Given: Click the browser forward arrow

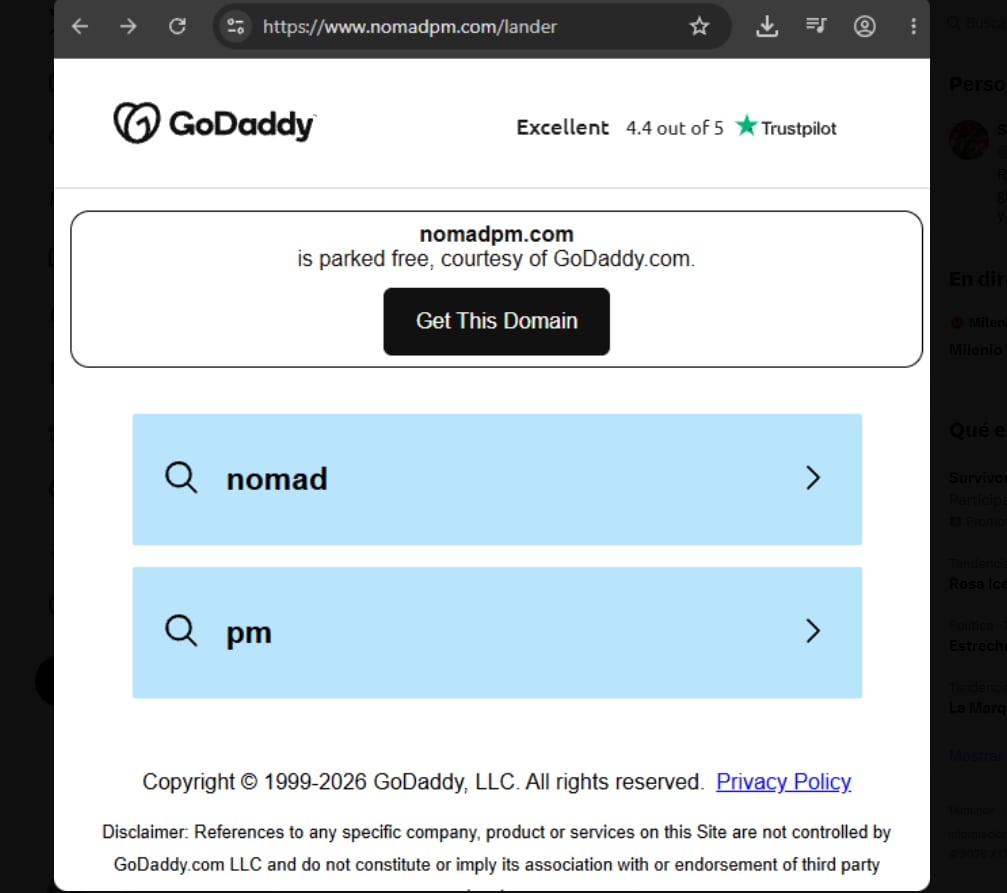Looking at the screenshot, I should (x=128, y=26).
